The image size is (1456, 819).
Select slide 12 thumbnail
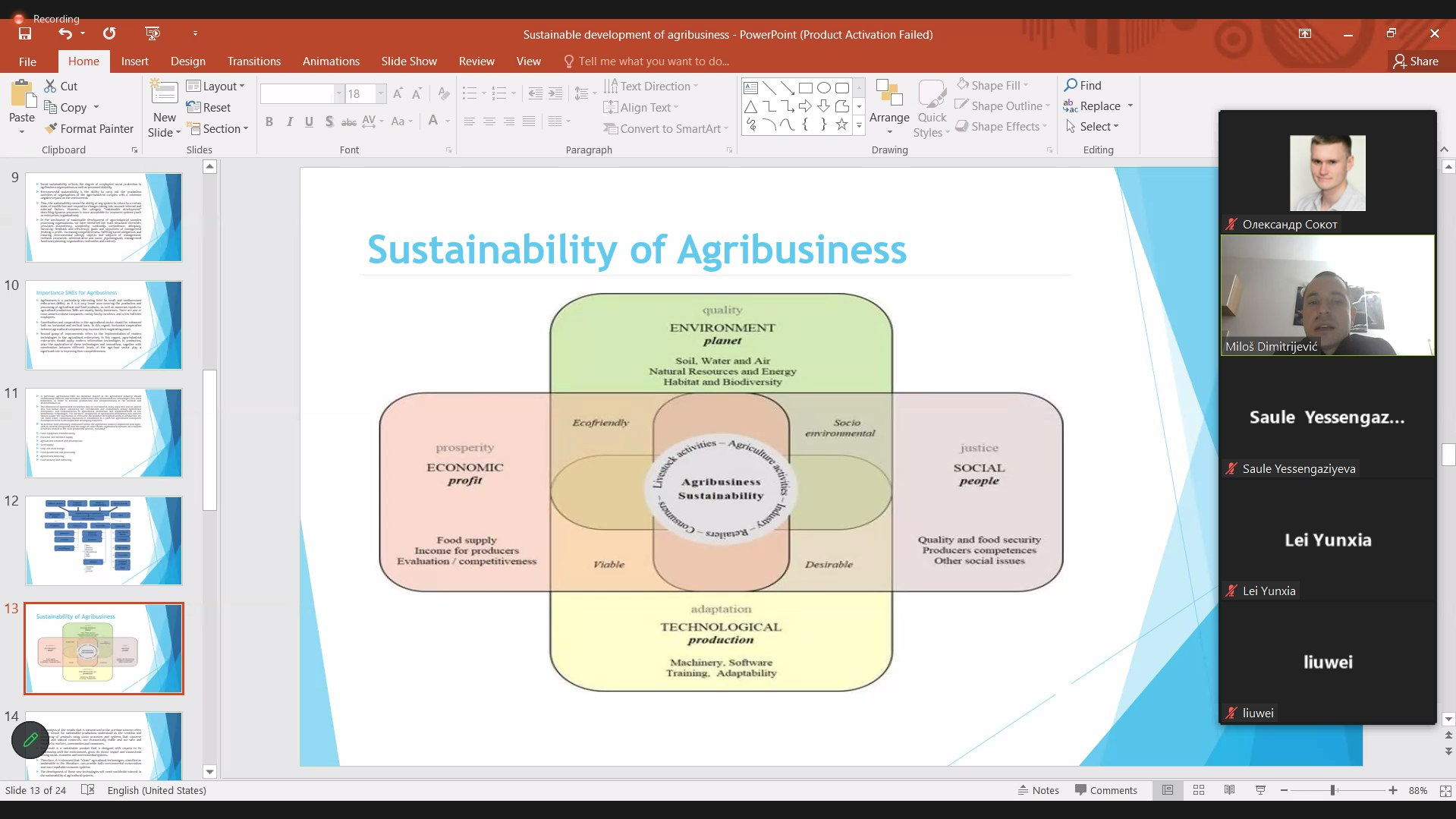pos(104,540)
